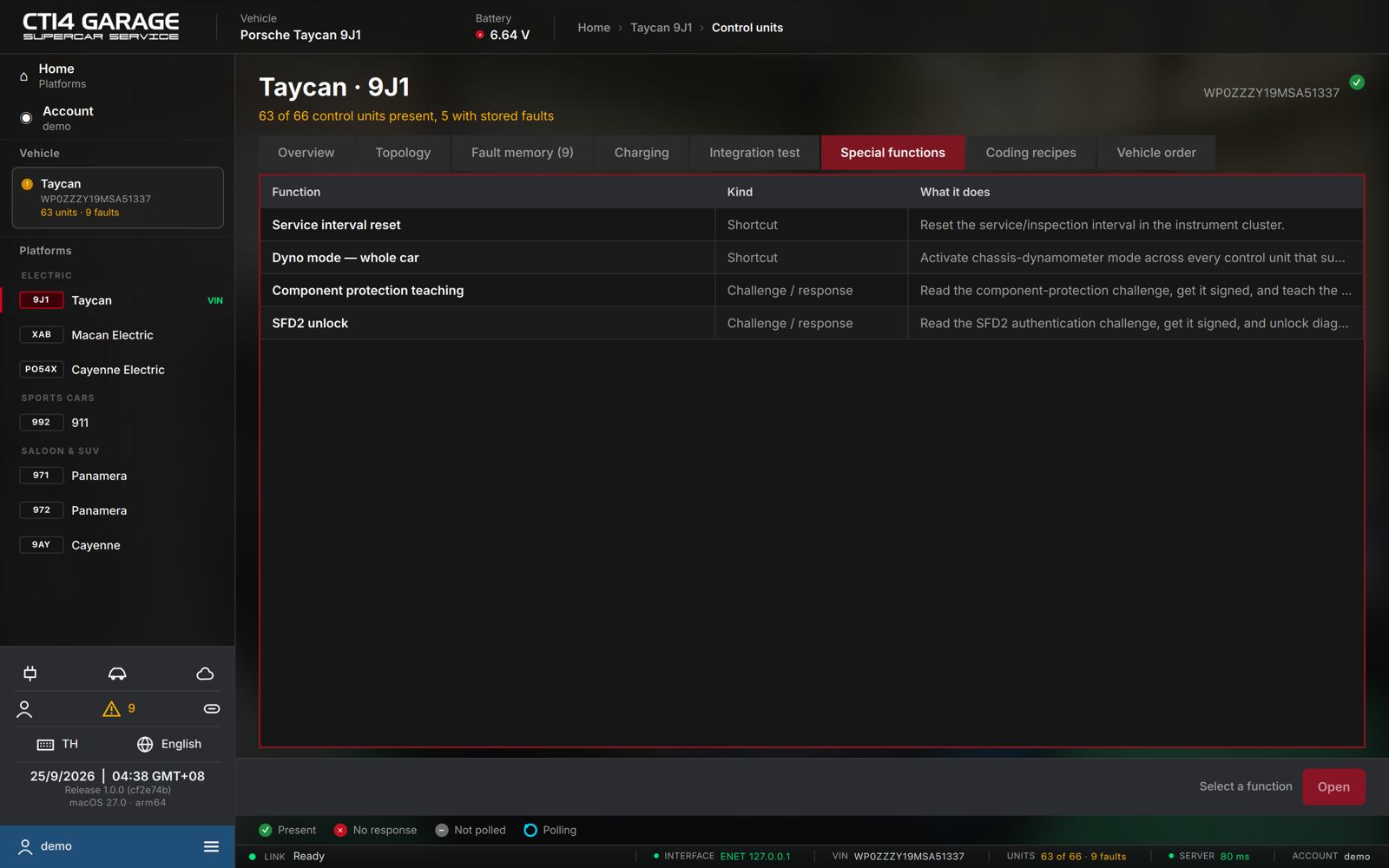Select the Component protection teaching function
The image size is (1389, 868).
point(812,291)
